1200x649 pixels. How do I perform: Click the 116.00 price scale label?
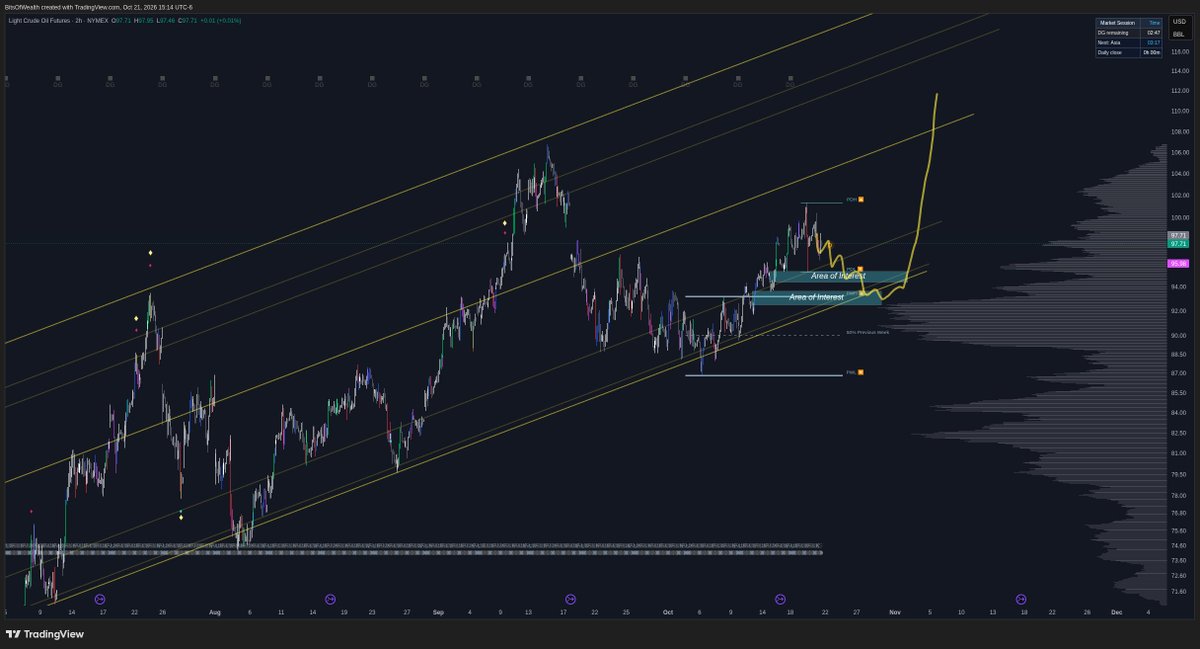click(1179, 52)
